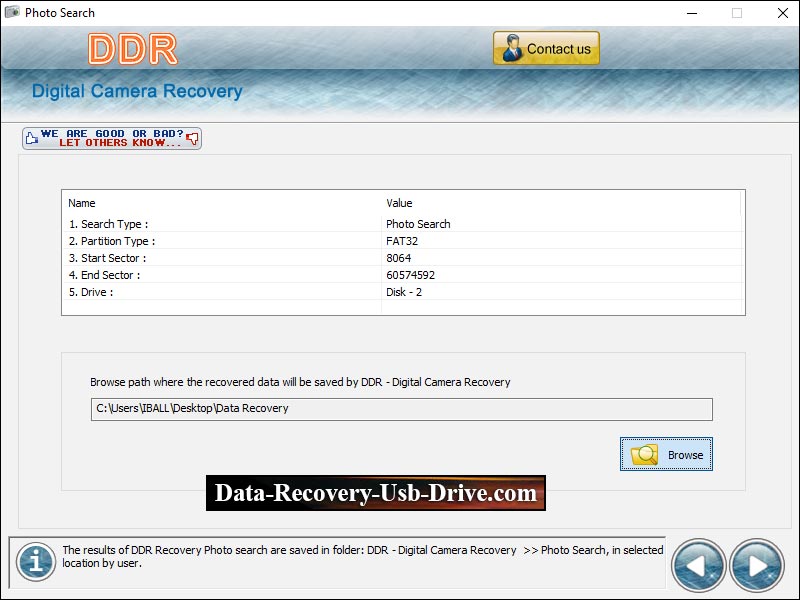
Task: Click the Name column header
Action: click(82, 203)
